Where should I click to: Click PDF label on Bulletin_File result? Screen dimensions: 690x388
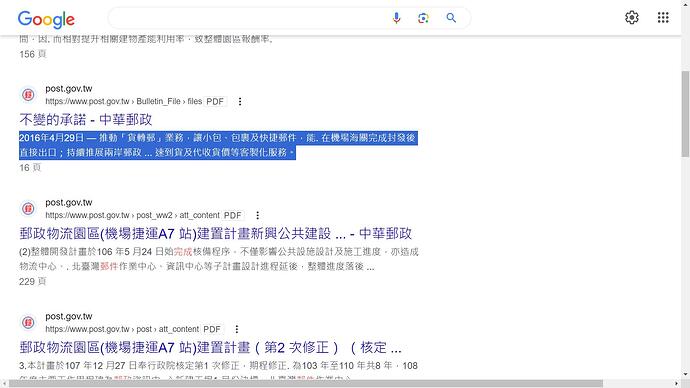pyautogui.click(x=215, y=102)
